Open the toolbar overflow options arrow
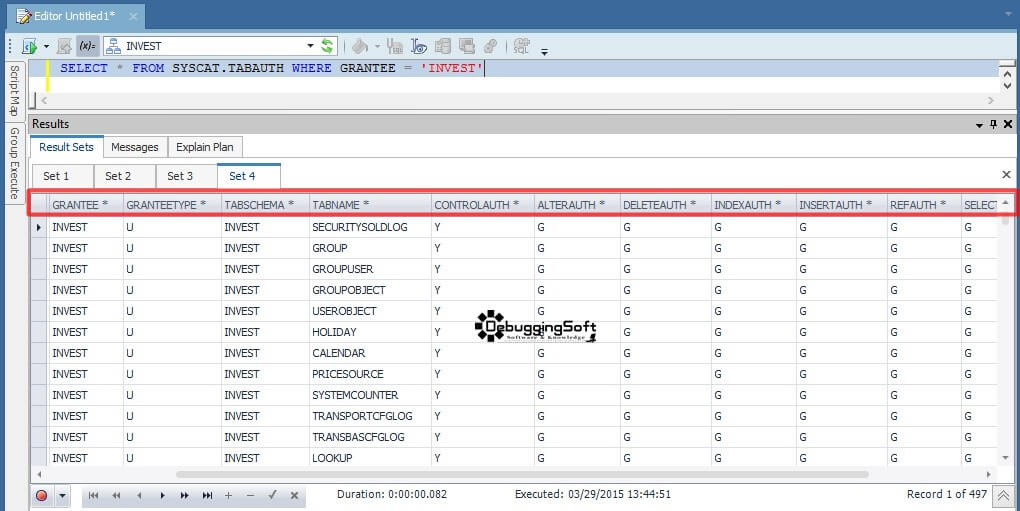This screenshot has width=1020, height=511. point(544,51)
